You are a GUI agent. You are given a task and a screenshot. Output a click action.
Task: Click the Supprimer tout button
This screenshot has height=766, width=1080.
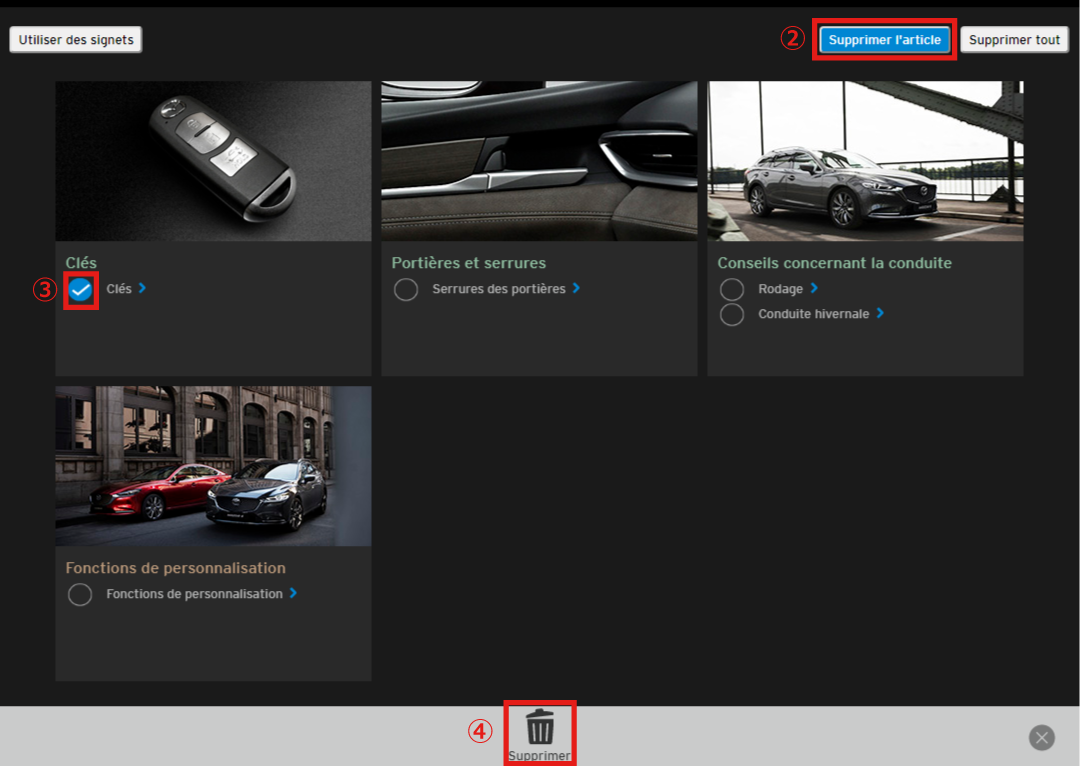(x=1014, y=40)
